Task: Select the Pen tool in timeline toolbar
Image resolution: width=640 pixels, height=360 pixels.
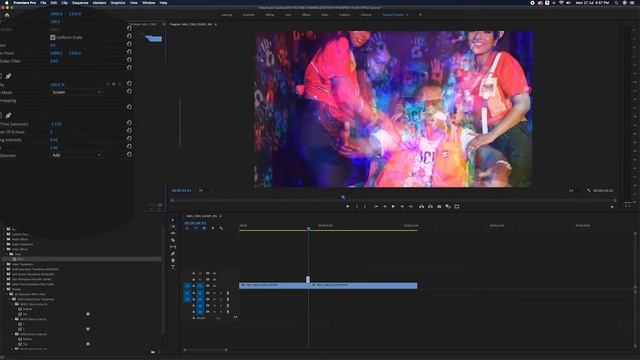Action: pos(173,253)
